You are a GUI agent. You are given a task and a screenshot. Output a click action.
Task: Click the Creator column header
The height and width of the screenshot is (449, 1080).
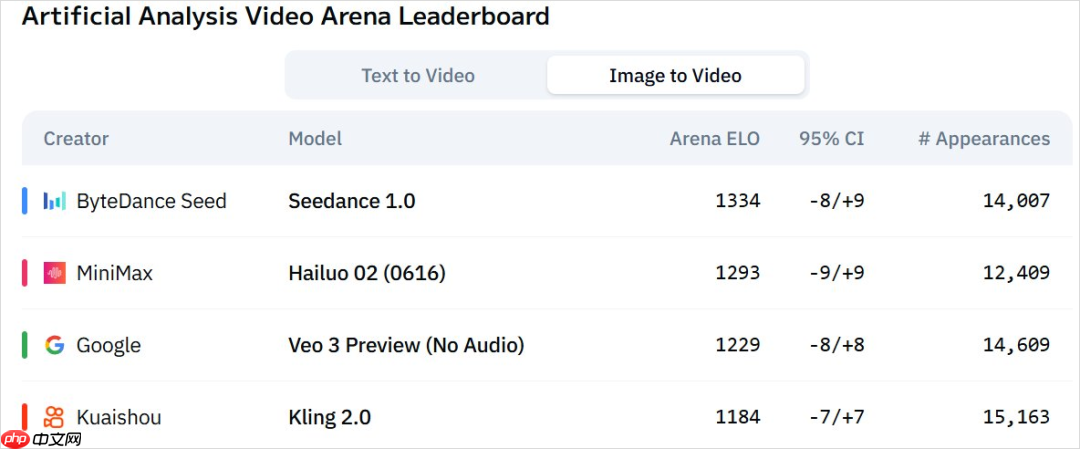pos(76,138)
